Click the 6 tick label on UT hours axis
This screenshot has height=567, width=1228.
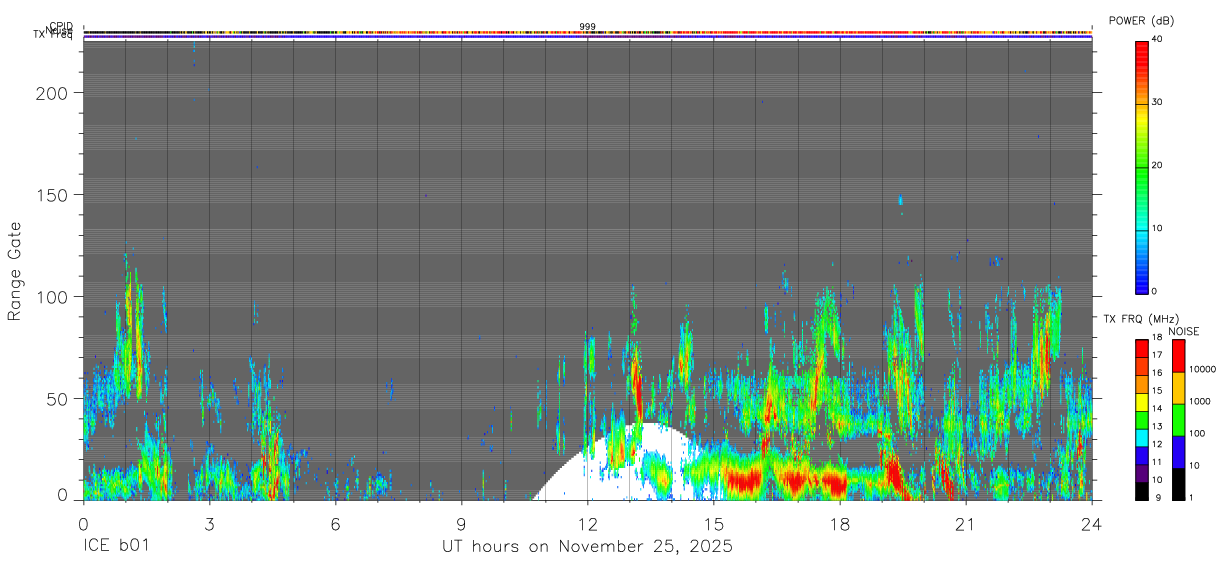[335, 523]
